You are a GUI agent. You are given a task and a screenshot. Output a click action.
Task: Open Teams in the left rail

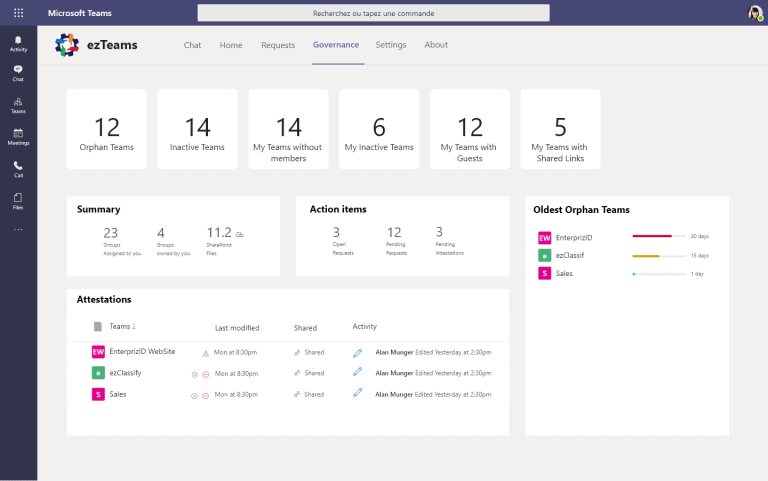click(18, 105)
